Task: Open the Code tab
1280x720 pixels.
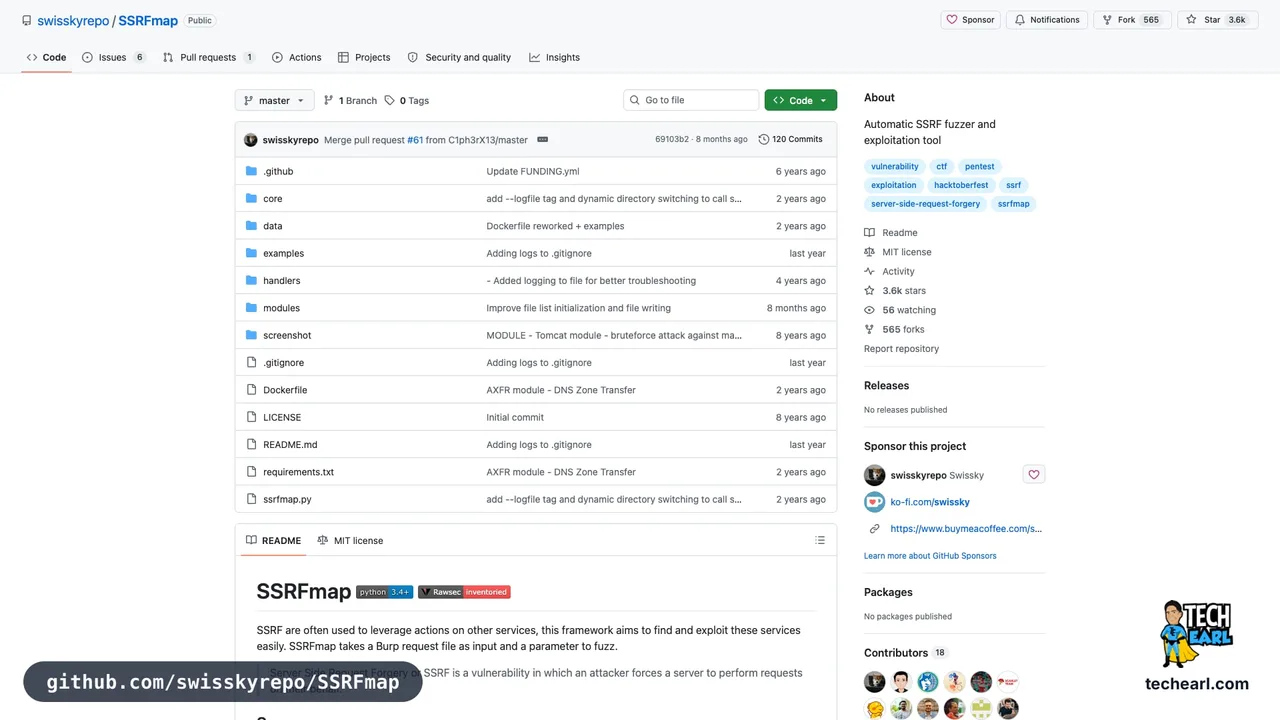Action: 46,57
